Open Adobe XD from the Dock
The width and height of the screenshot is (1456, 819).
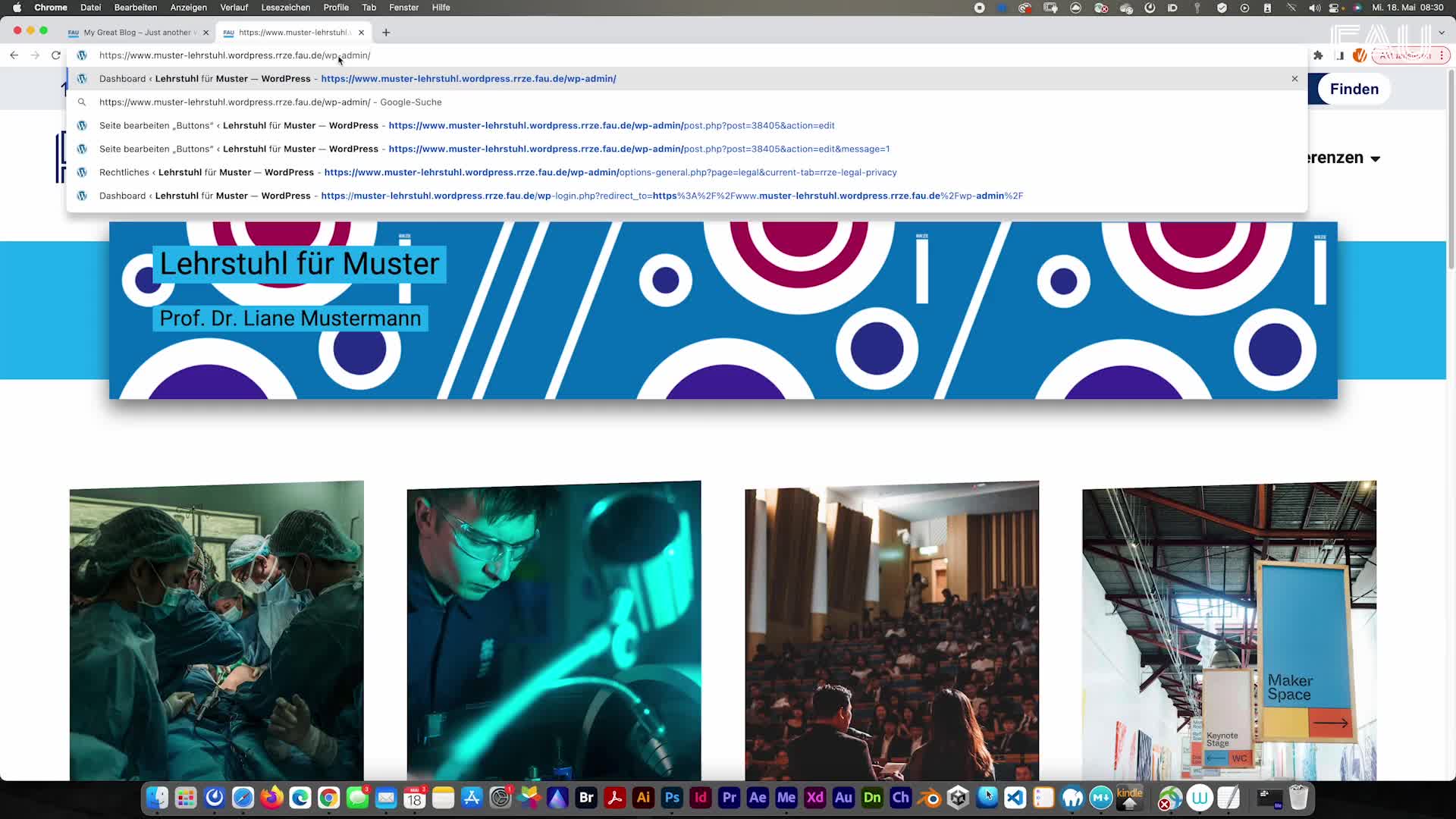[815, 798]
